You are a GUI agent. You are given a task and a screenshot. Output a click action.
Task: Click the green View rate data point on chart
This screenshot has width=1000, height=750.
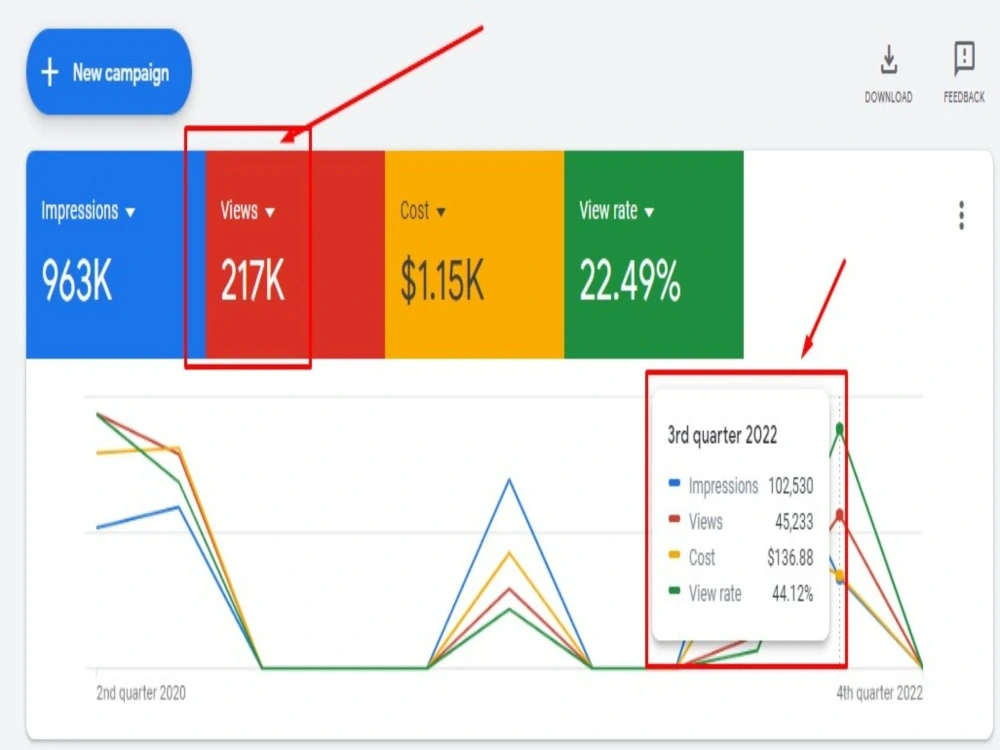coord(840,429)
